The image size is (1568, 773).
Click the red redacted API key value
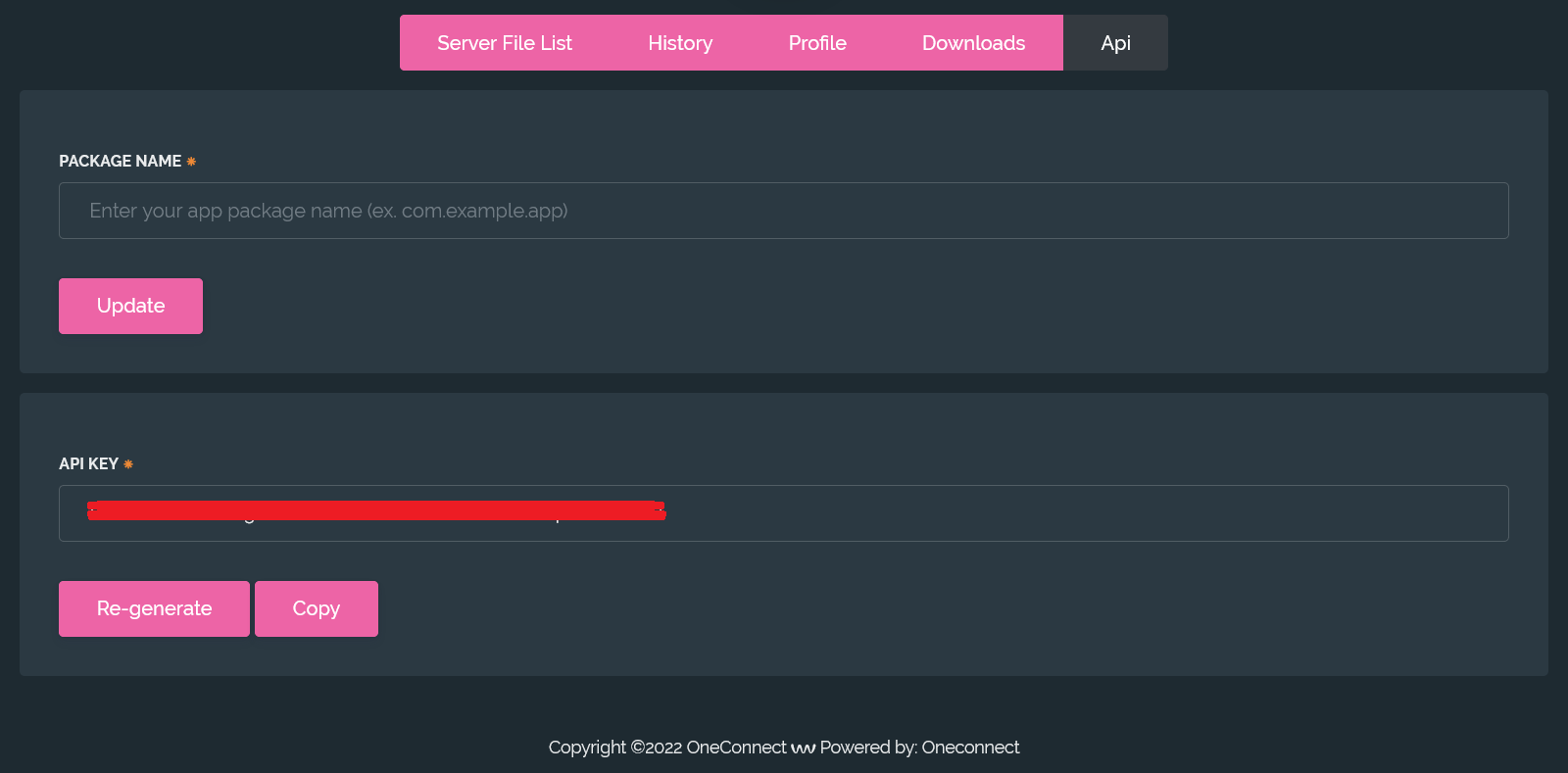coord(376,510)
